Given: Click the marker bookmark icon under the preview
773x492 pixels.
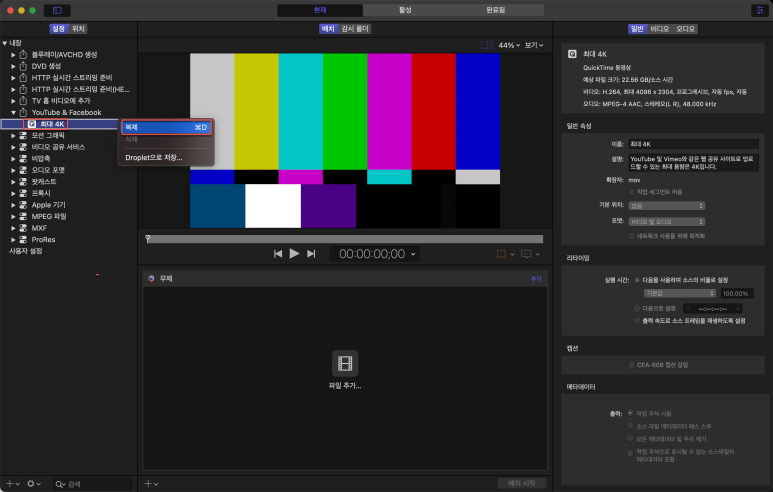Looking at the screenshot, I should [501, 254].
